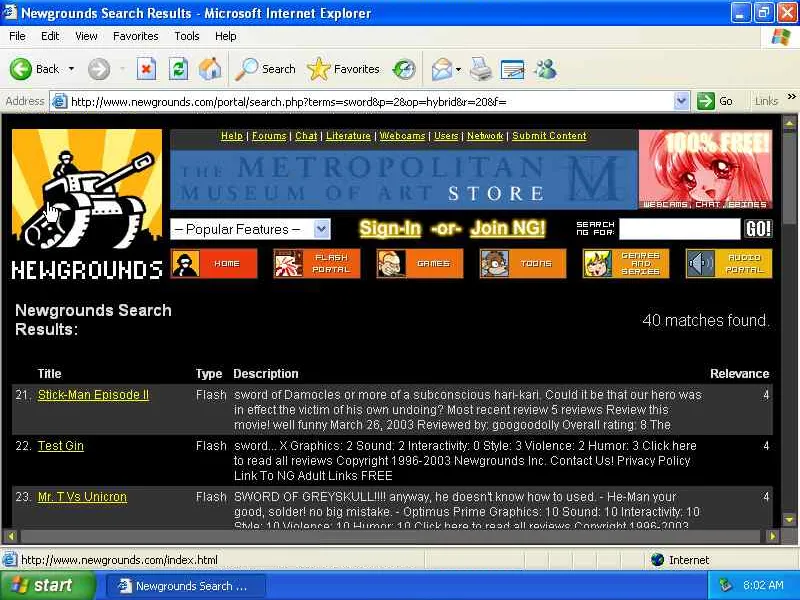Click the Edit page toolbar icon
The image size is (800, 600).
click(512, 69)
